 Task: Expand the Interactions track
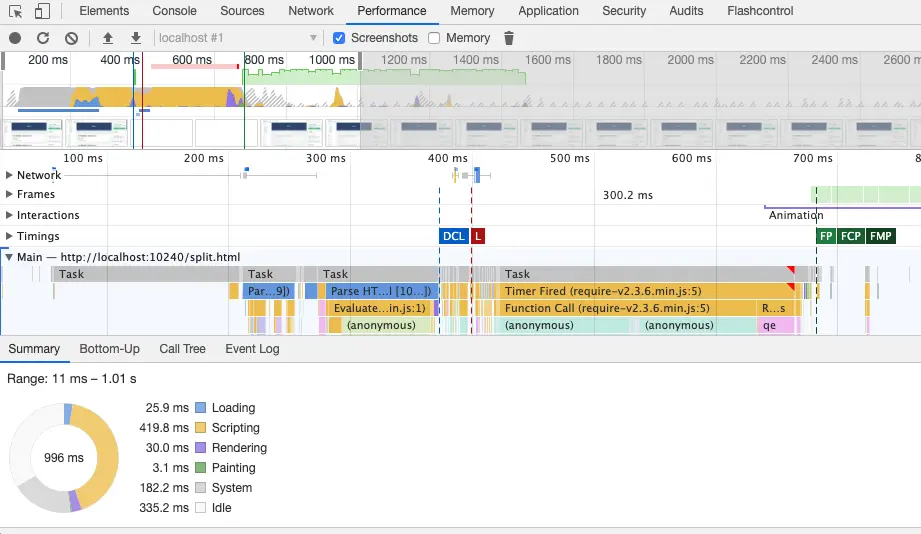click(9, 215)
